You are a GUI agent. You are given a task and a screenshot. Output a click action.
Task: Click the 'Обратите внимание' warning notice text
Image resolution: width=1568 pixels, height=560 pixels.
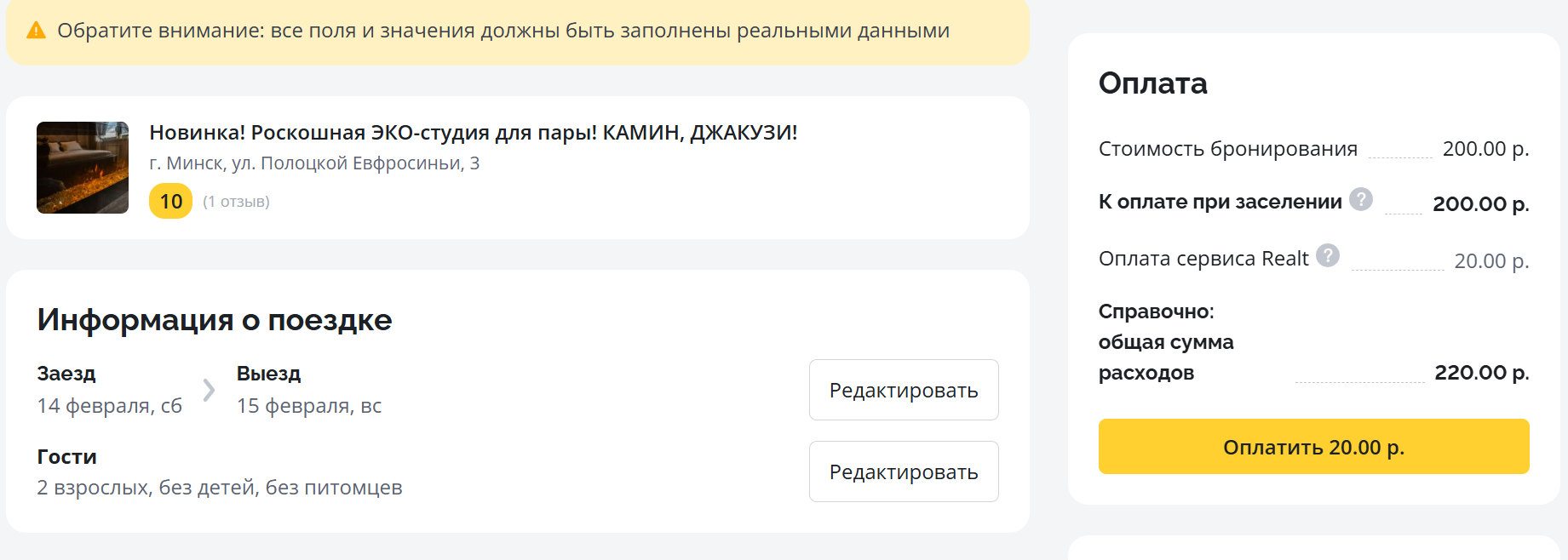503,31
